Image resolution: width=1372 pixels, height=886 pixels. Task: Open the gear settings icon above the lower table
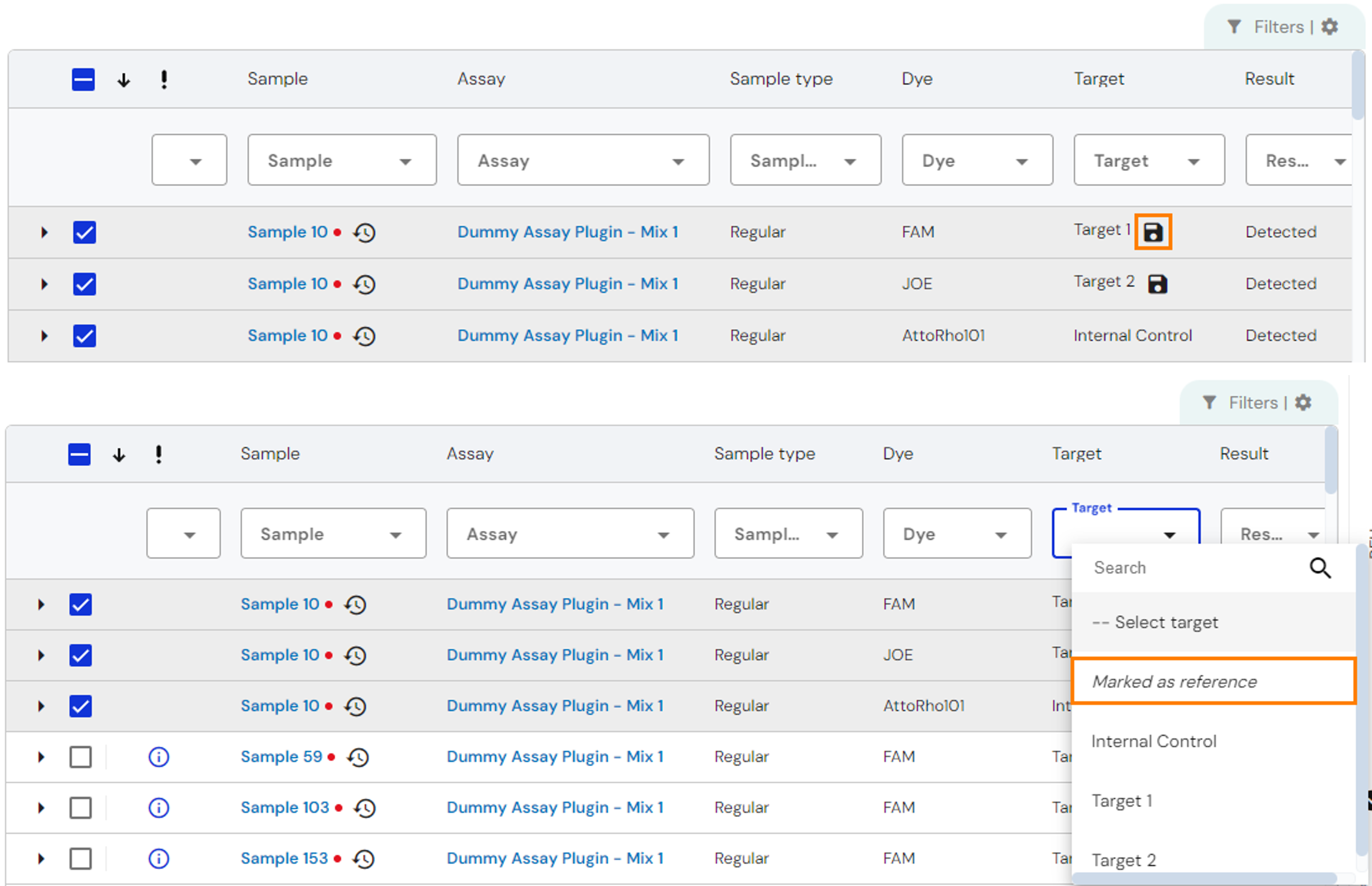(1303, 402)
